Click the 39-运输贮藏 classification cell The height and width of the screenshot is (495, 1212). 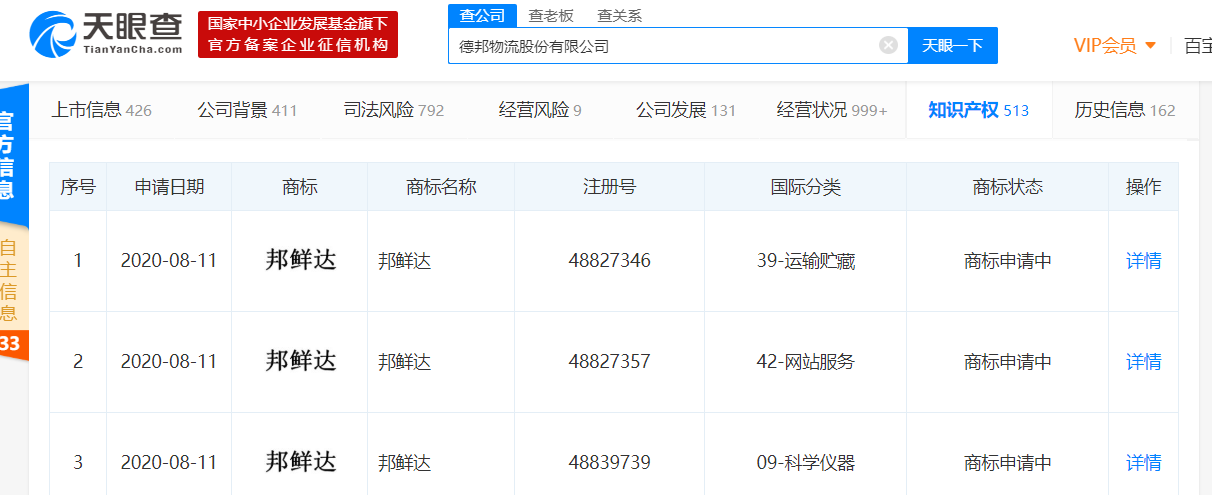tap(806, 261)
